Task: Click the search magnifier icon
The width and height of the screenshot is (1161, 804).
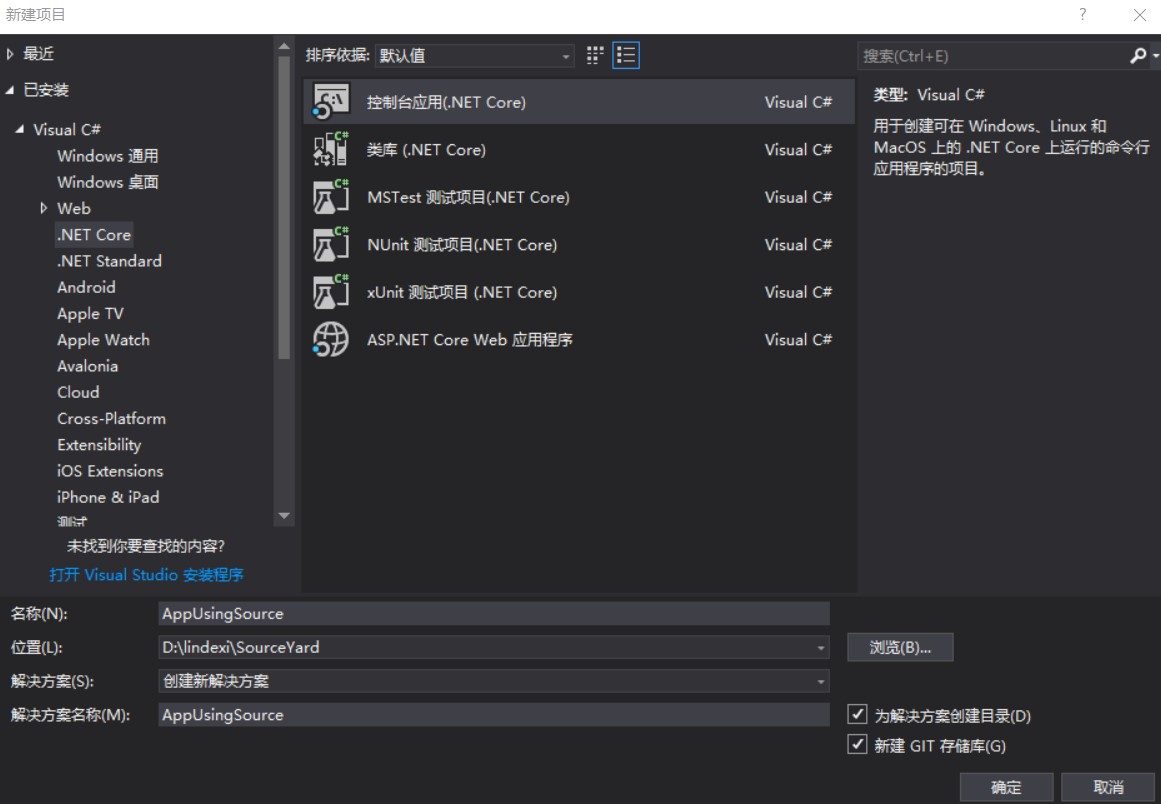Action: pos(1138,56)
